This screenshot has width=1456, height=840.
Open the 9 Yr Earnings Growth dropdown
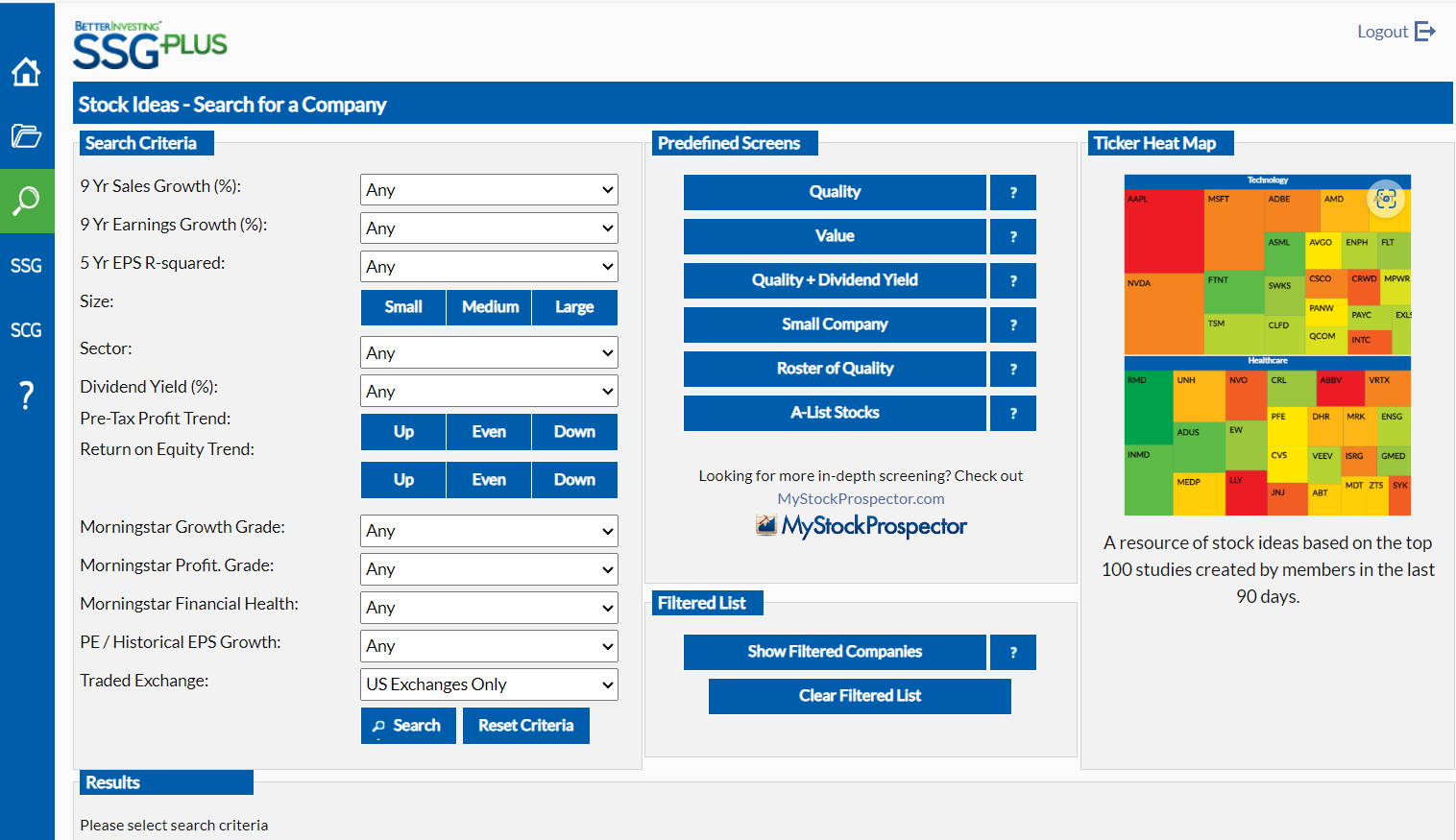490,228
